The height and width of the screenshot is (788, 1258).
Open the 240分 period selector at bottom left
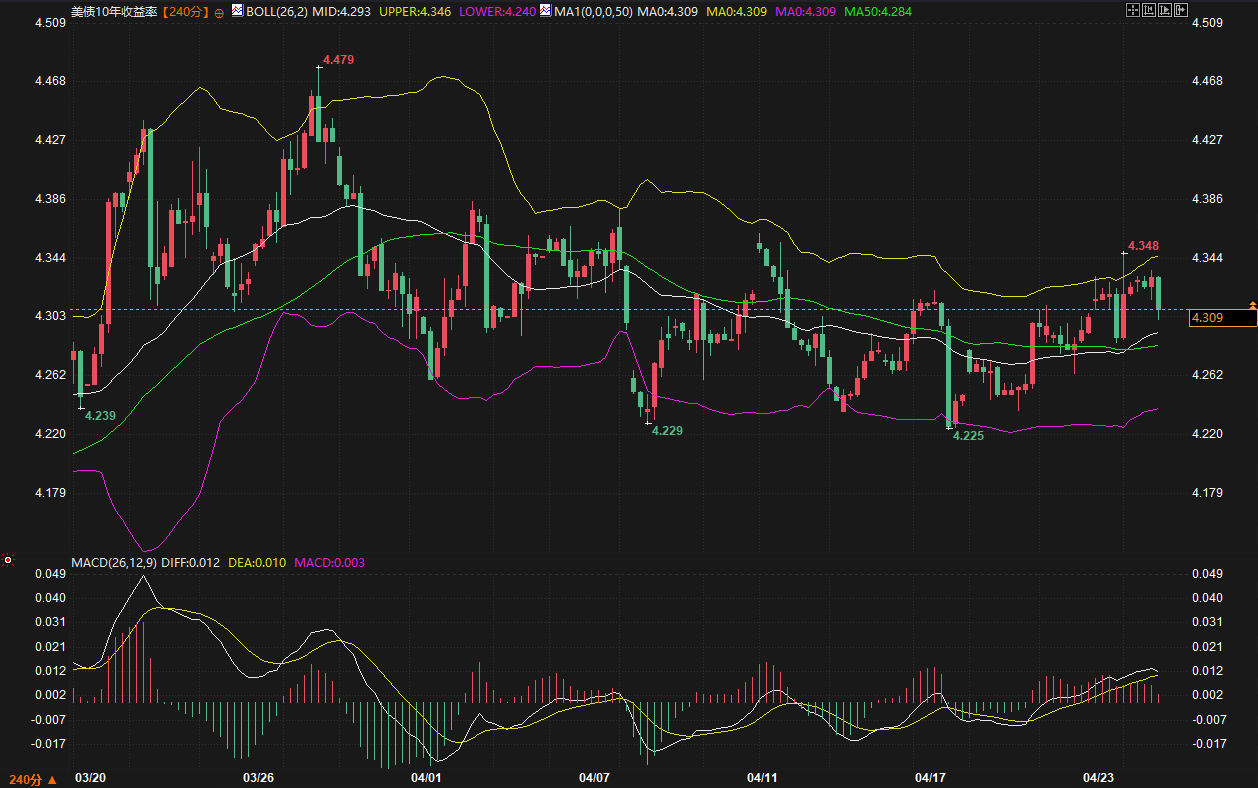(x=24, y=778)
